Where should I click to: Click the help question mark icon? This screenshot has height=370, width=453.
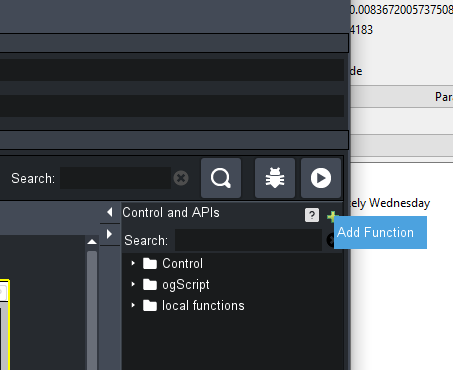tap(312, 215)
